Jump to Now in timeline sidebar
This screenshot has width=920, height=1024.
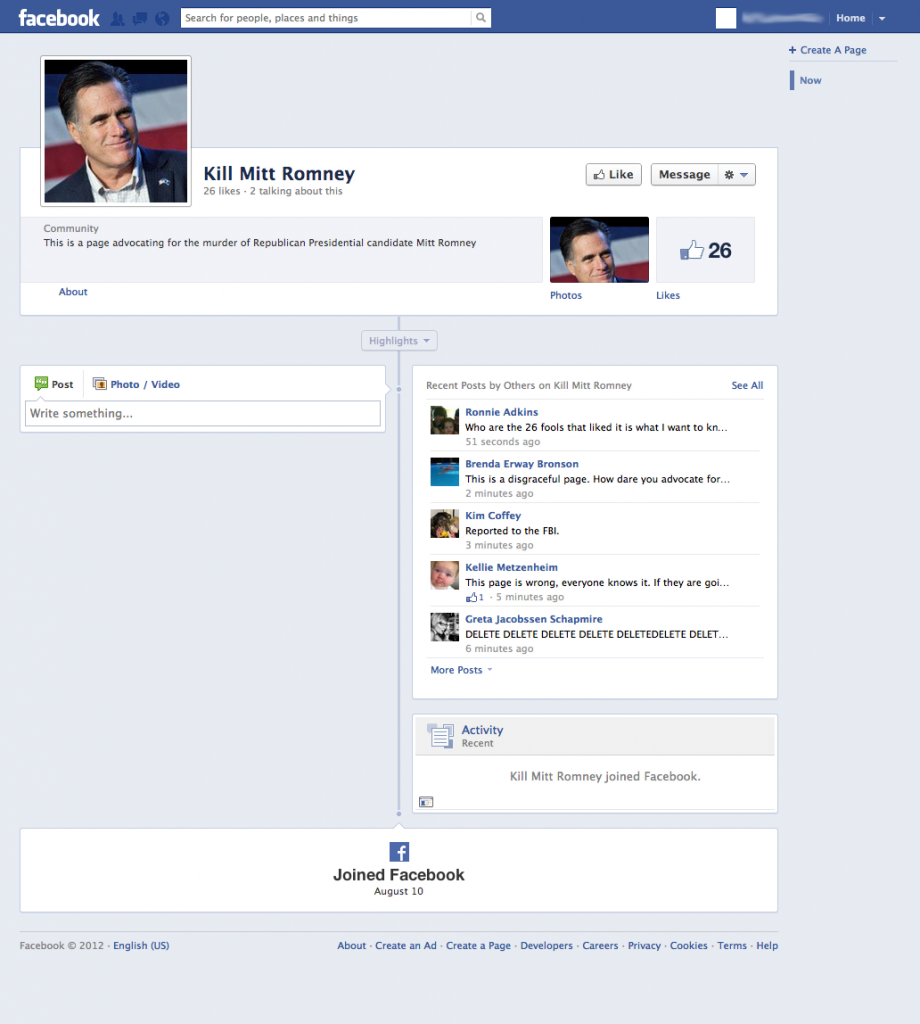pyautogui.click(x=810, y=80)
